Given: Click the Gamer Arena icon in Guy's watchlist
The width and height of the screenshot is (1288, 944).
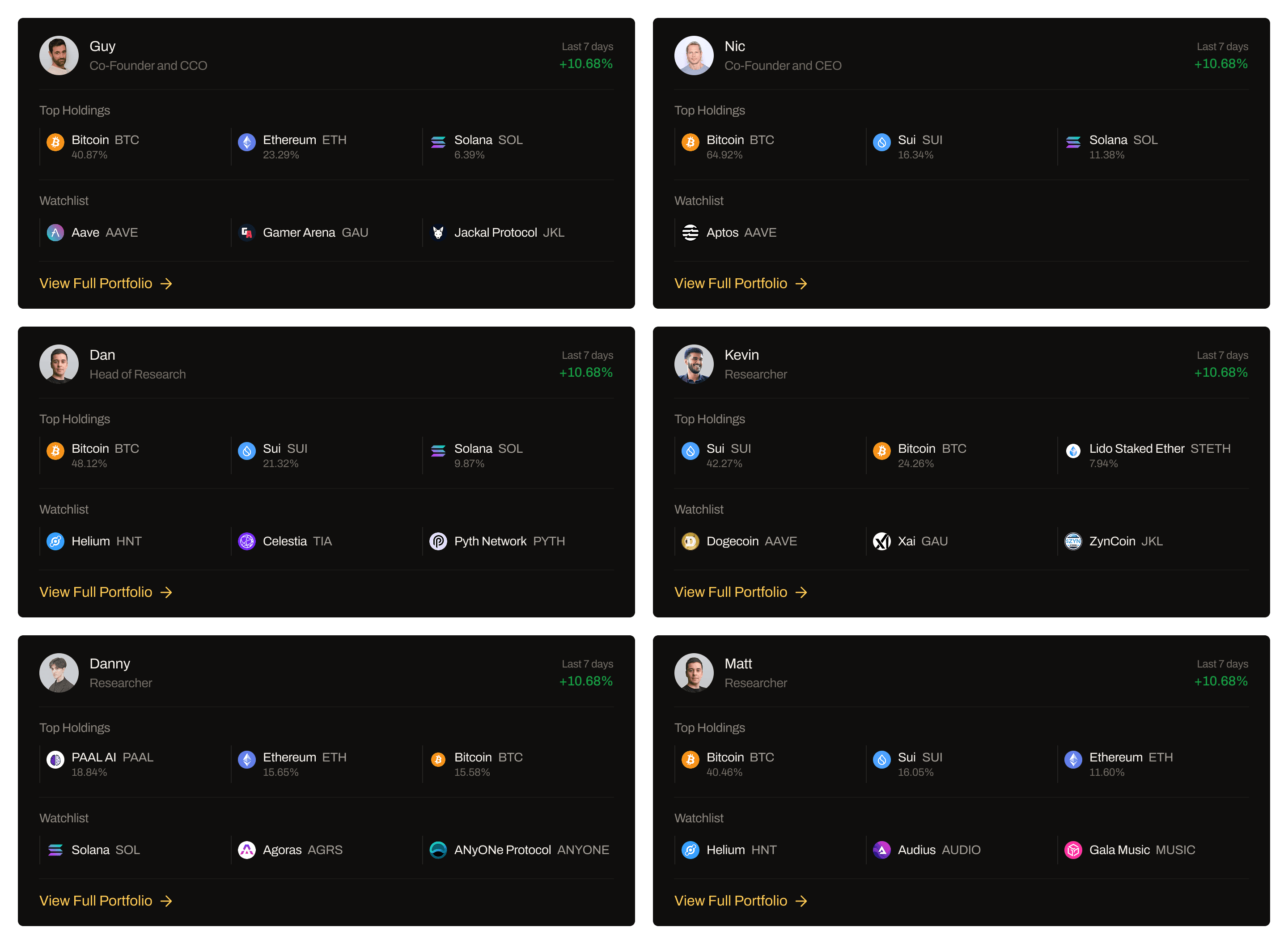Looking at the screenshot, I should pos(247,233).
